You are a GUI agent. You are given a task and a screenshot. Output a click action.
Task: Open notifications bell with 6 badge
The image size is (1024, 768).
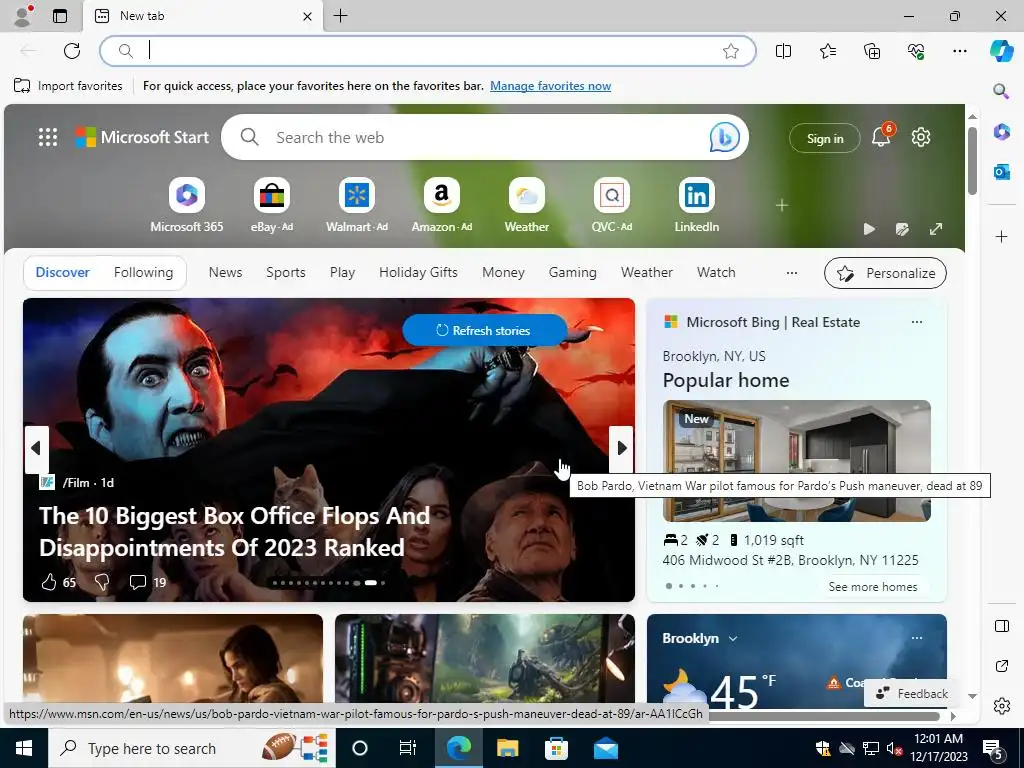[881, 136]
